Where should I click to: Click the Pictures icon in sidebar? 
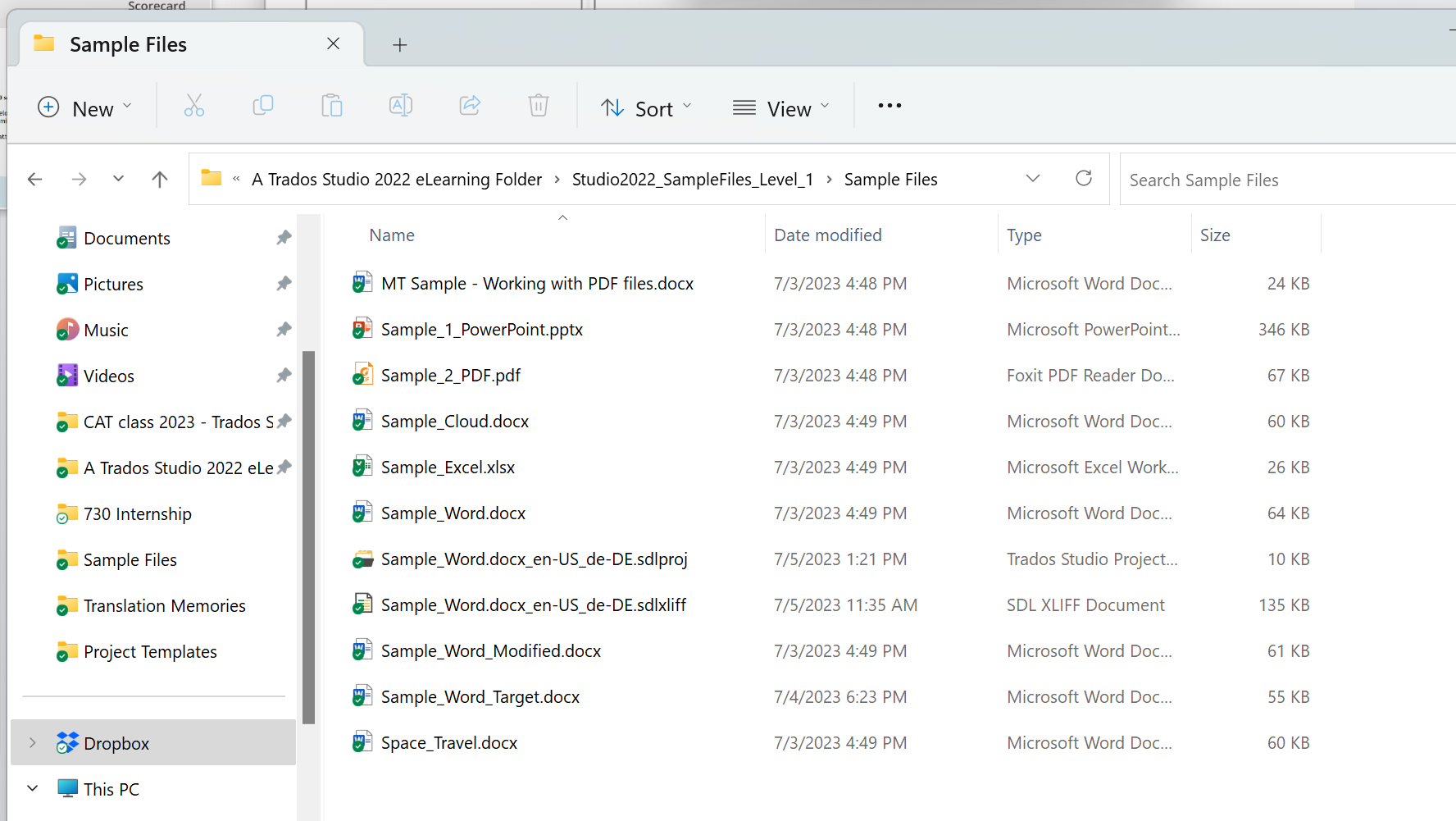(67, 284)
